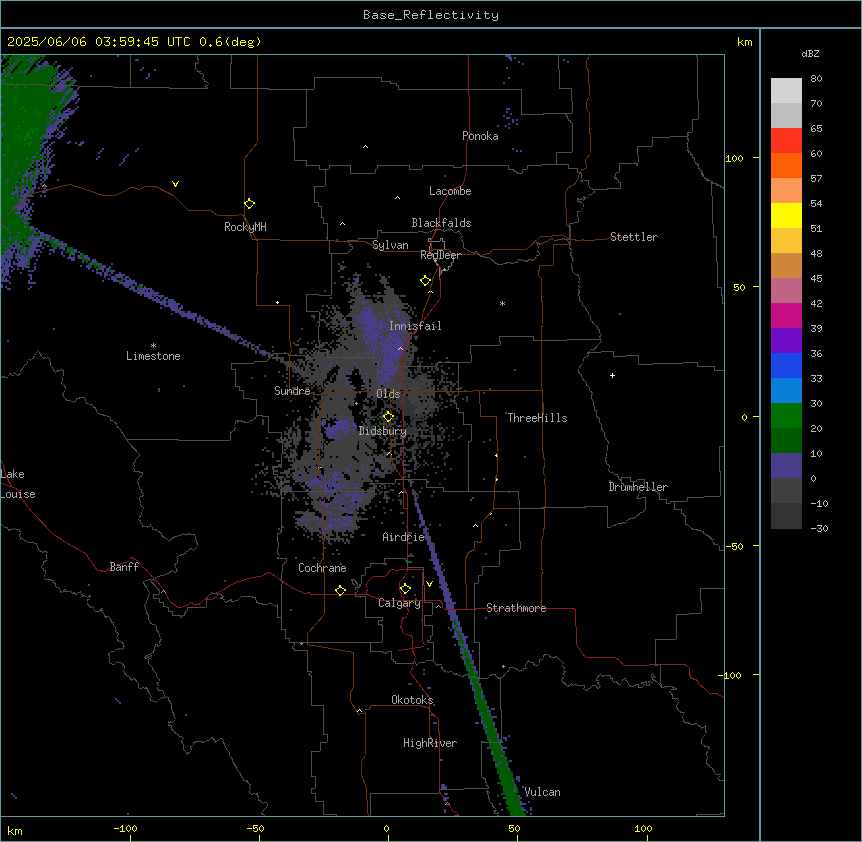Click the Lacombe label

click(450, 191)
